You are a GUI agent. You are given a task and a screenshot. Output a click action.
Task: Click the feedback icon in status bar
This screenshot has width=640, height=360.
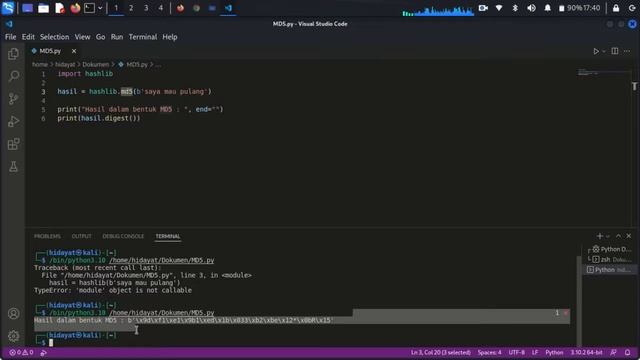click(x=613, y=352)
